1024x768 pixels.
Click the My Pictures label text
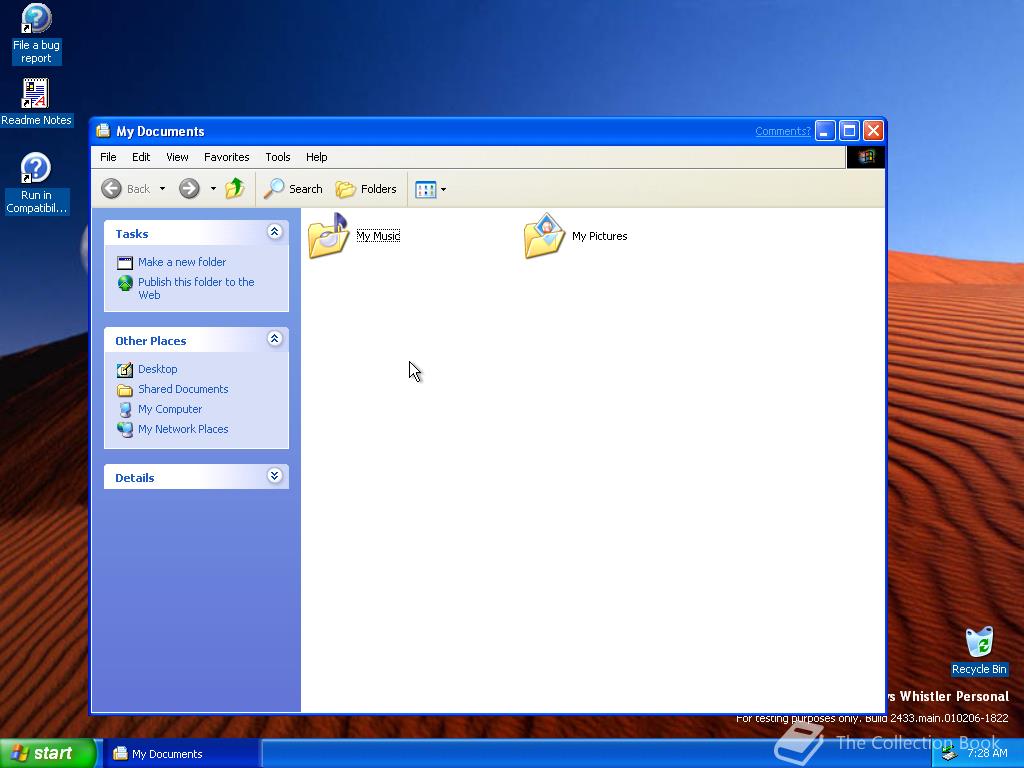(600, 236)
